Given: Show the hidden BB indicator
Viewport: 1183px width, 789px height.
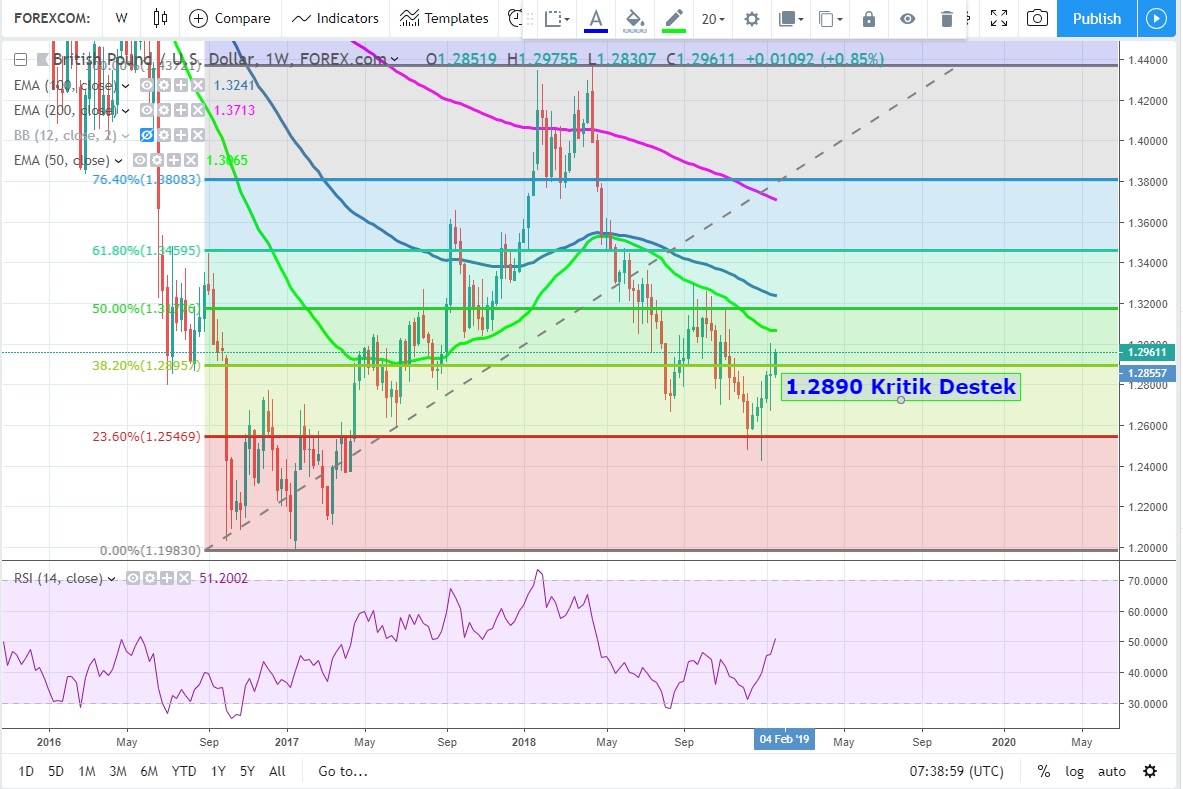Looking at the screenshot, I should (x=148, y=135).
